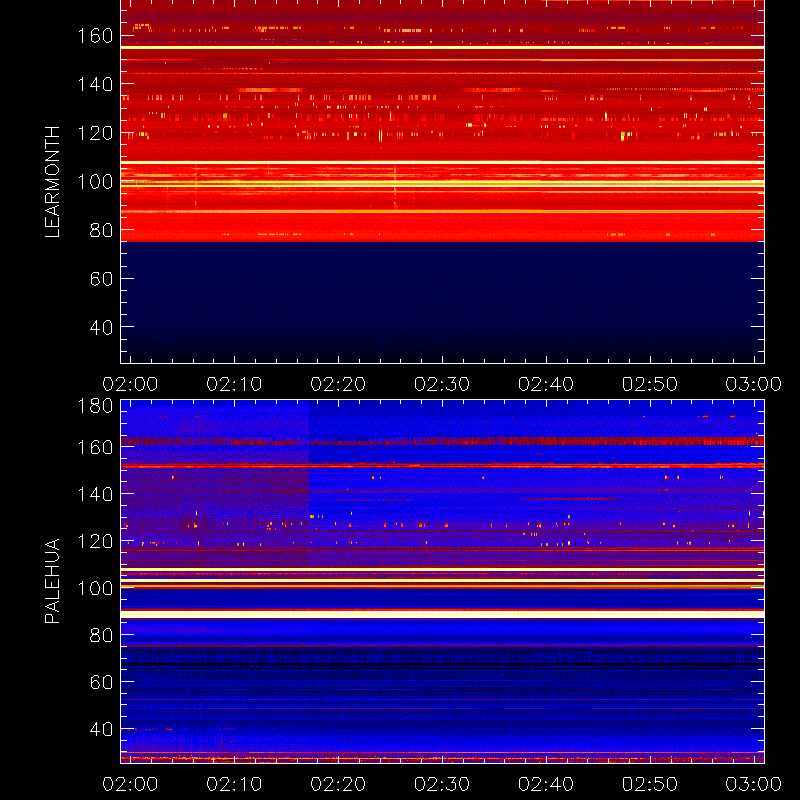Select the 120 tick label on LEARMONTH axis
The image size is (800, 800).
pos(95,133)
